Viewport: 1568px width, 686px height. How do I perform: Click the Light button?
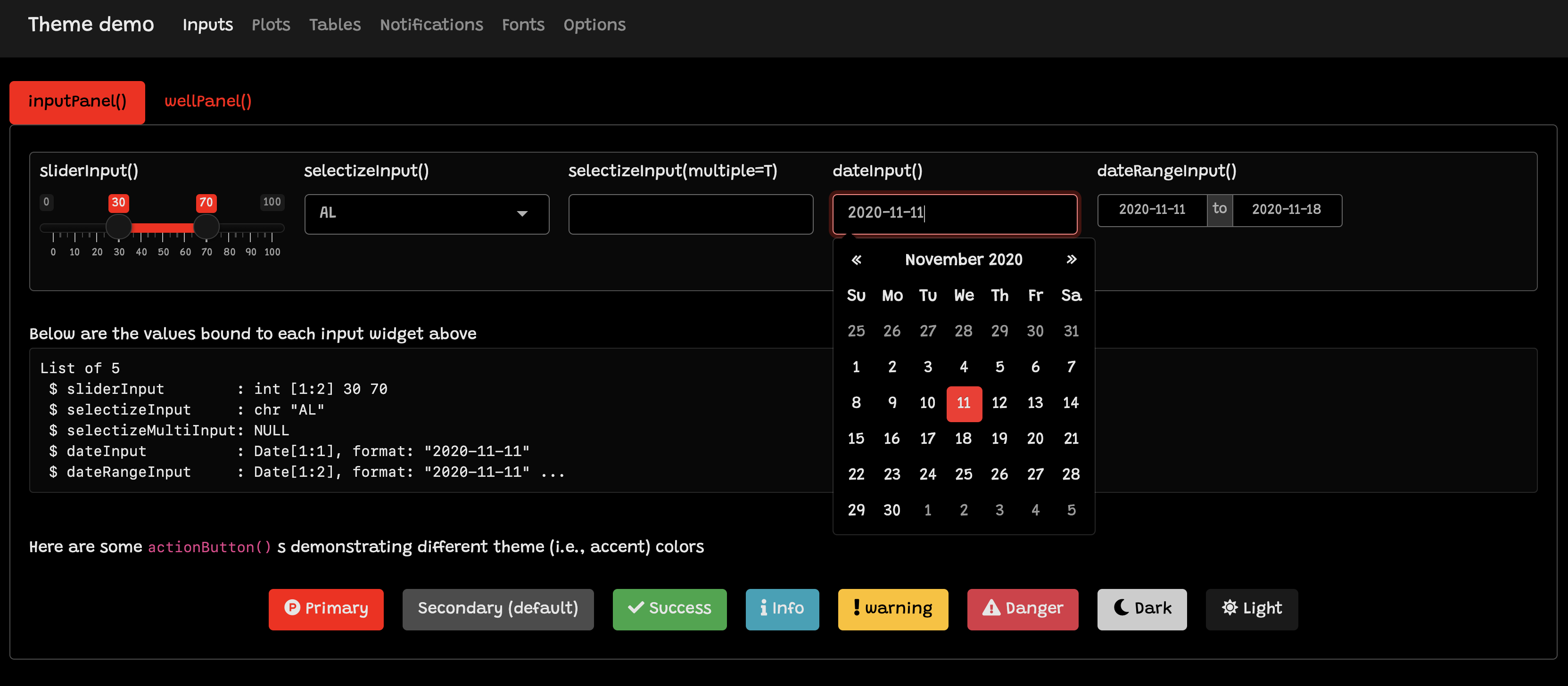click(x=1252, y=609)
